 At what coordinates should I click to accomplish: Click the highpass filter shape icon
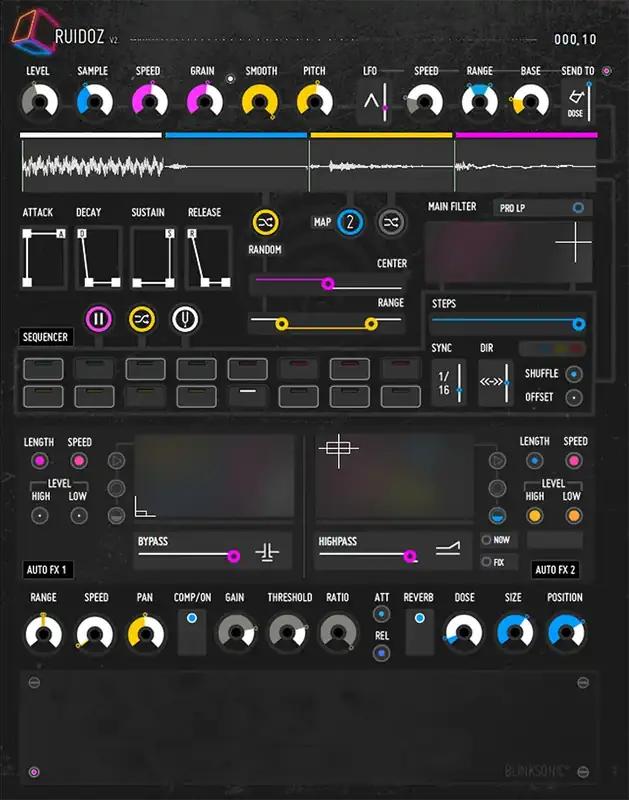coord(448,549)
